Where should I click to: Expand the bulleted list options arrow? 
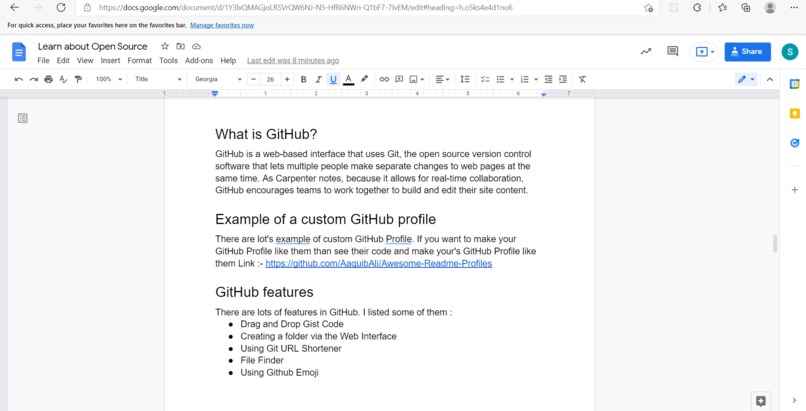(x=511, y=80)
